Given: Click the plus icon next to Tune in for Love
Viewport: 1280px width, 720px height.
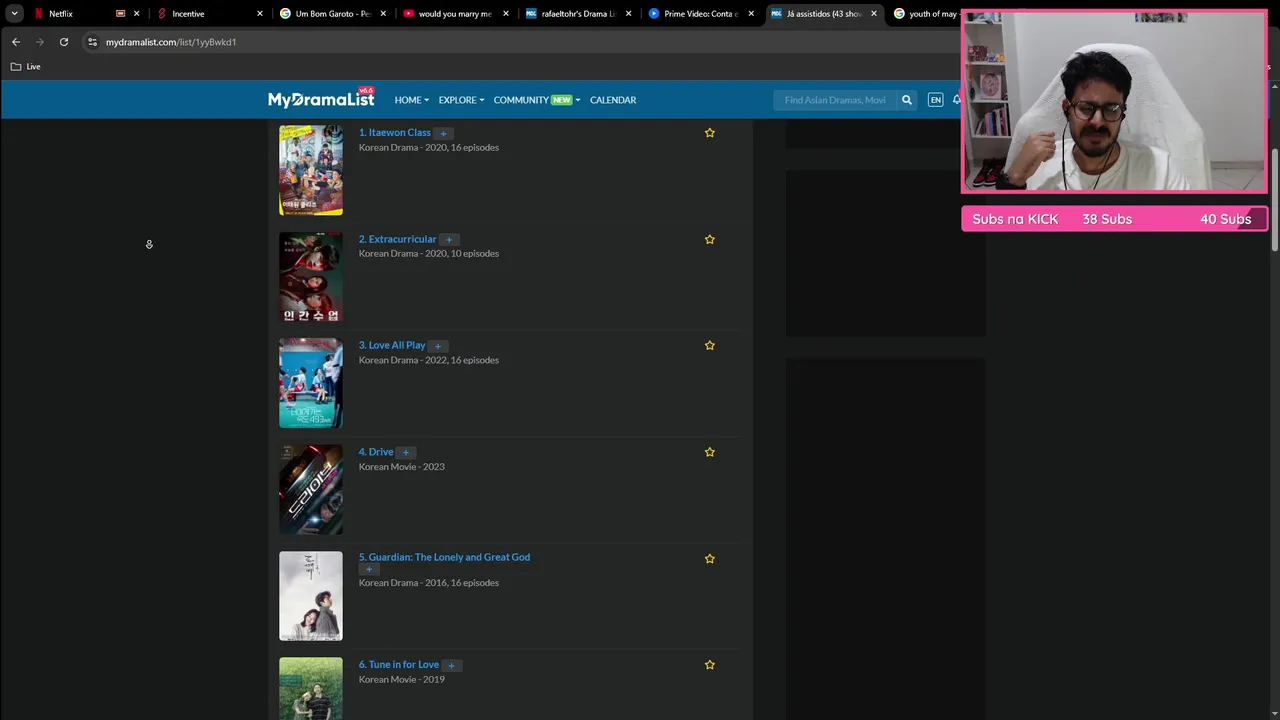Looking at the screenshot, I should (451, 665).
